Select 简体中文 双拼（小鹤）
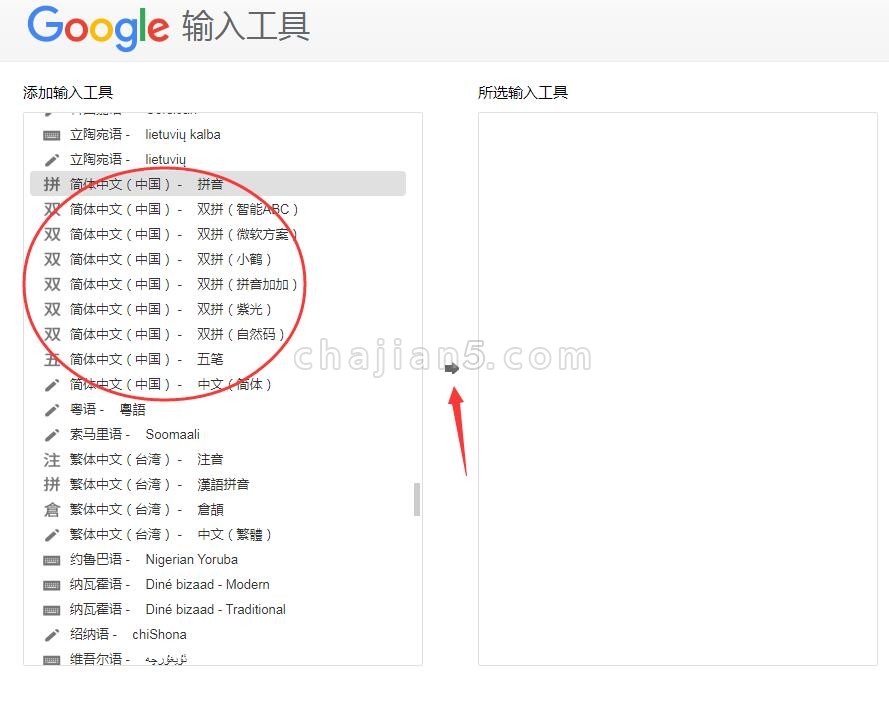This screenshot has height=716, width=889. (x=218, y=259)
